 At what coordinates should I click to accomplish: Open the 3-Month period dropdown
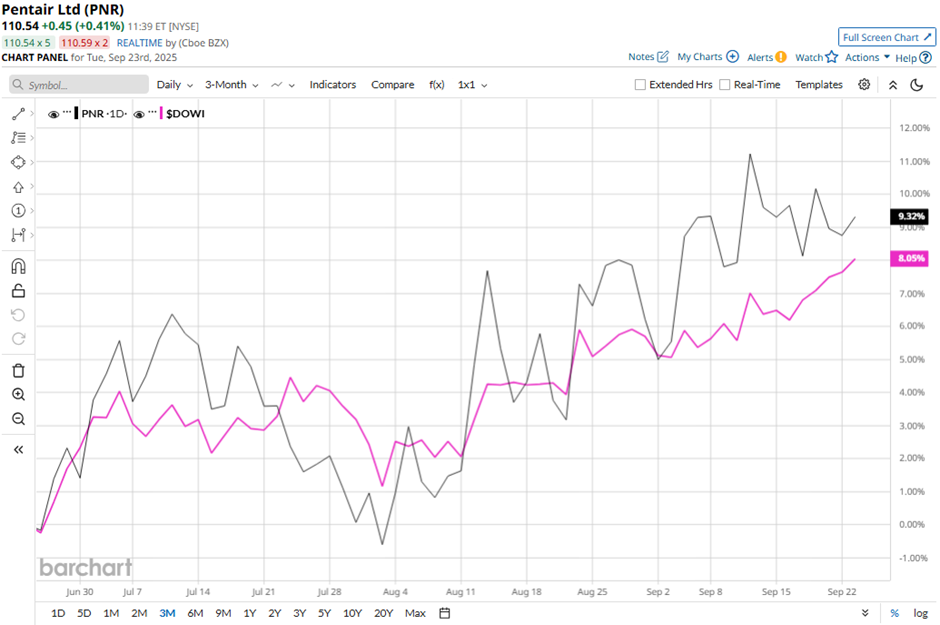231,85
